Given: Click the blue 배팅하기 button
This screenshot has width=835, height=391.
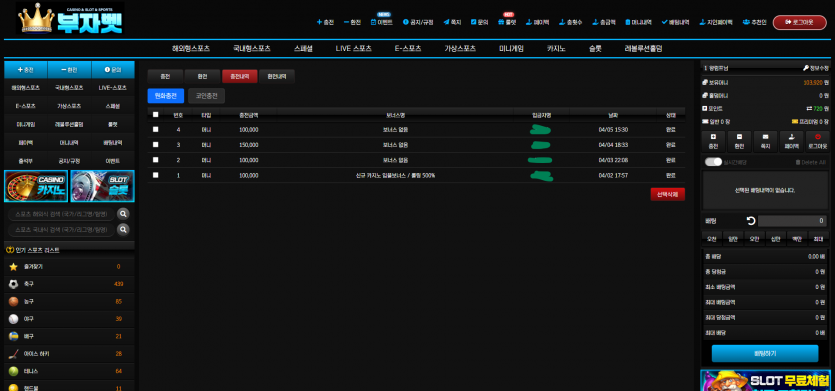Looking at the screenshot, I should pyautogui.click(x=765, y=353).
